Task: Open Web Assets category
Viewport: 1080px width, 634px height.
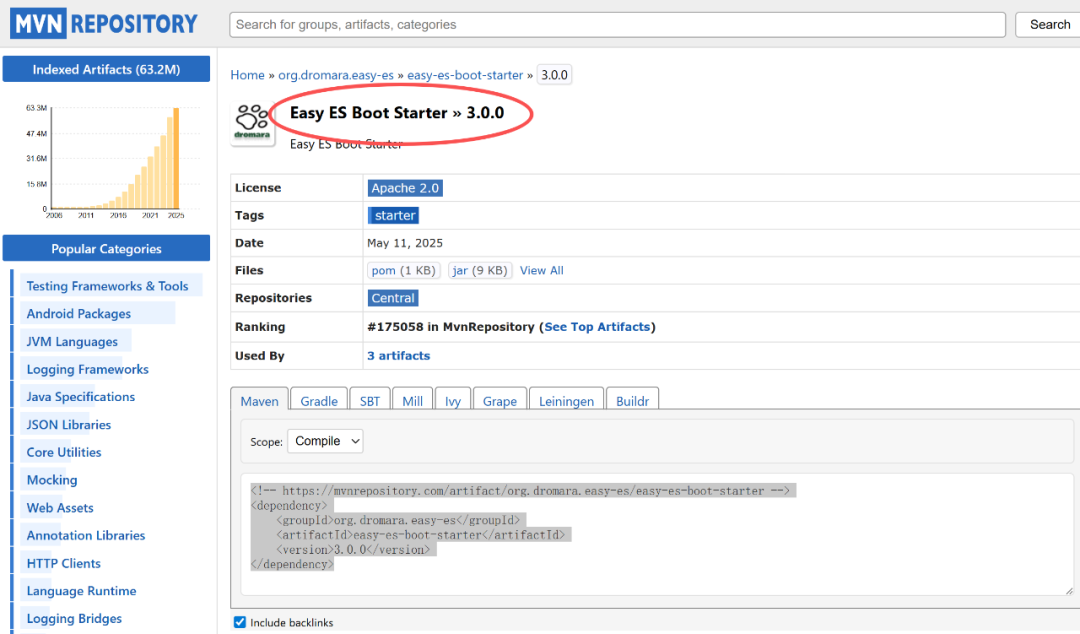Action: click(x=60, y=508)
